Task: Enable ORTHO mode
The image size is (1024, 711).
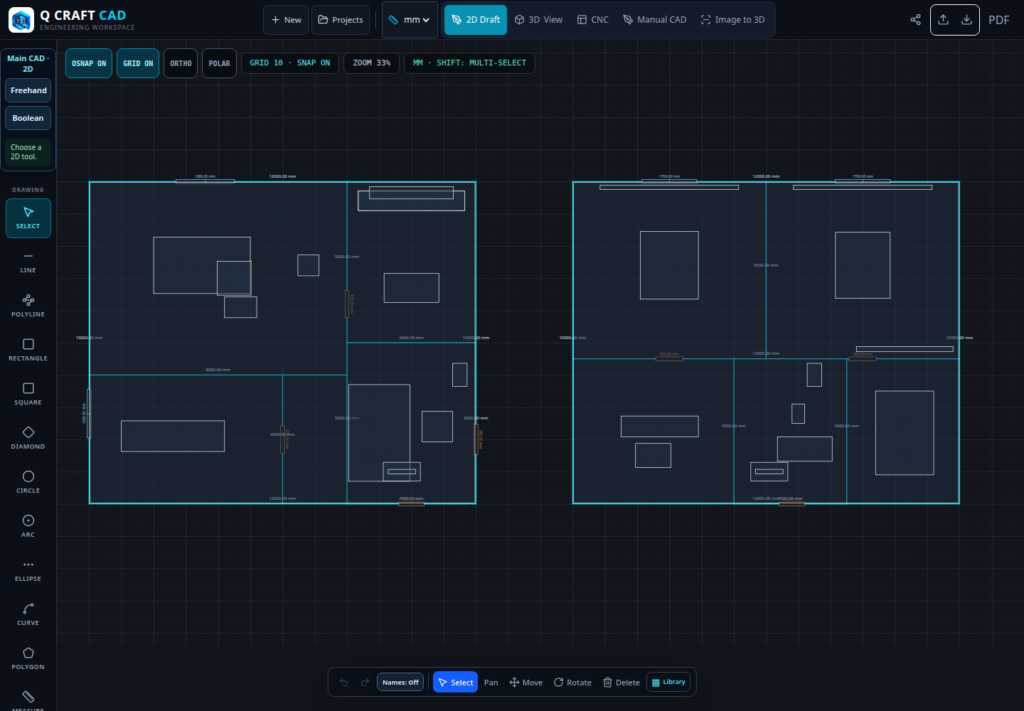Action: 181,63
